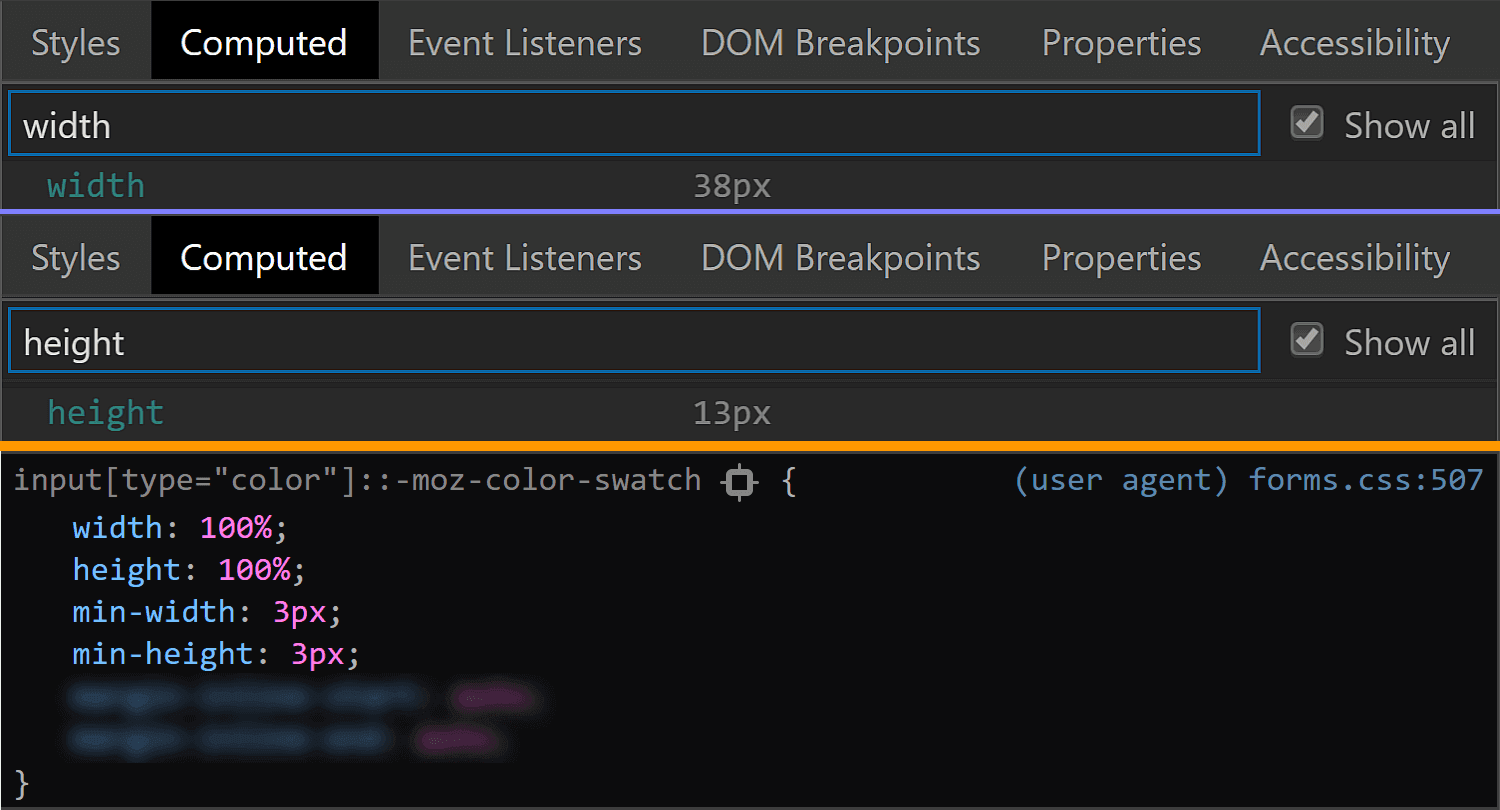Switch to Styles tab above the width filter
Screen dimensions: 1500x810
coord(76,42)
